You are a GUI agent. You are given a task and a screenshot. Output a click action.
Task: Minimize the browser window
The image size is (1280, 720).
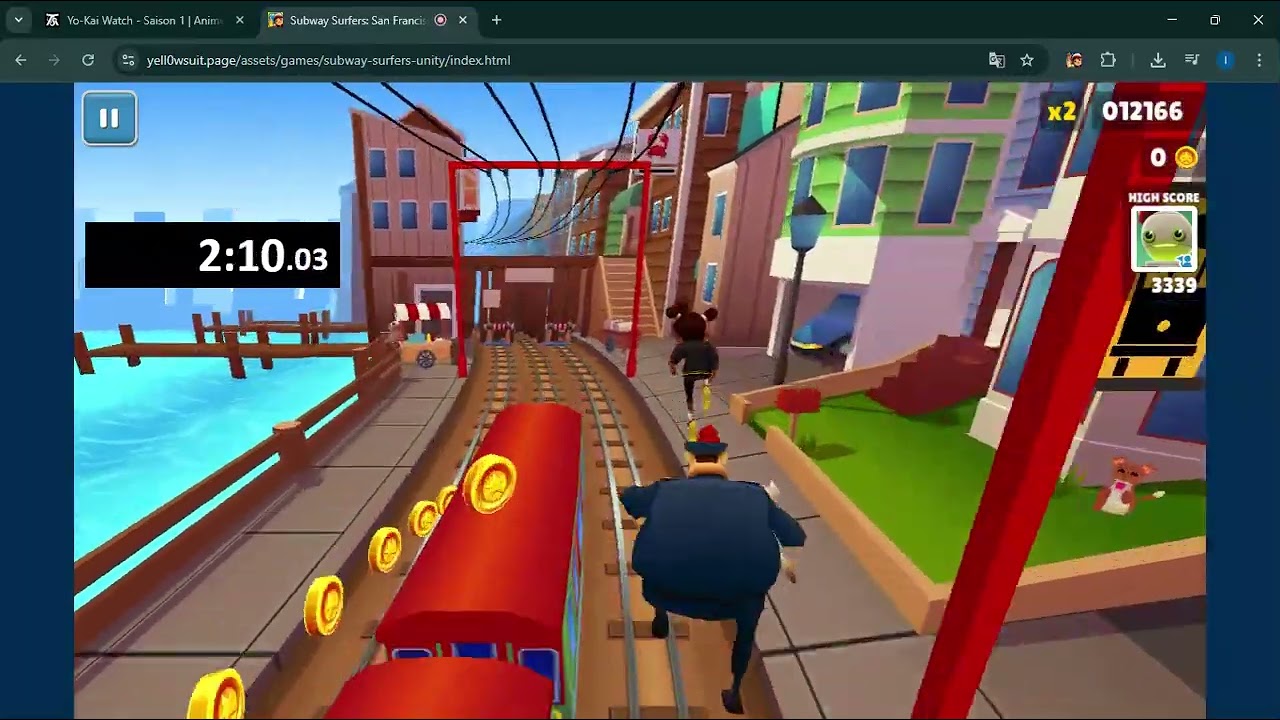click(1172, 20)
